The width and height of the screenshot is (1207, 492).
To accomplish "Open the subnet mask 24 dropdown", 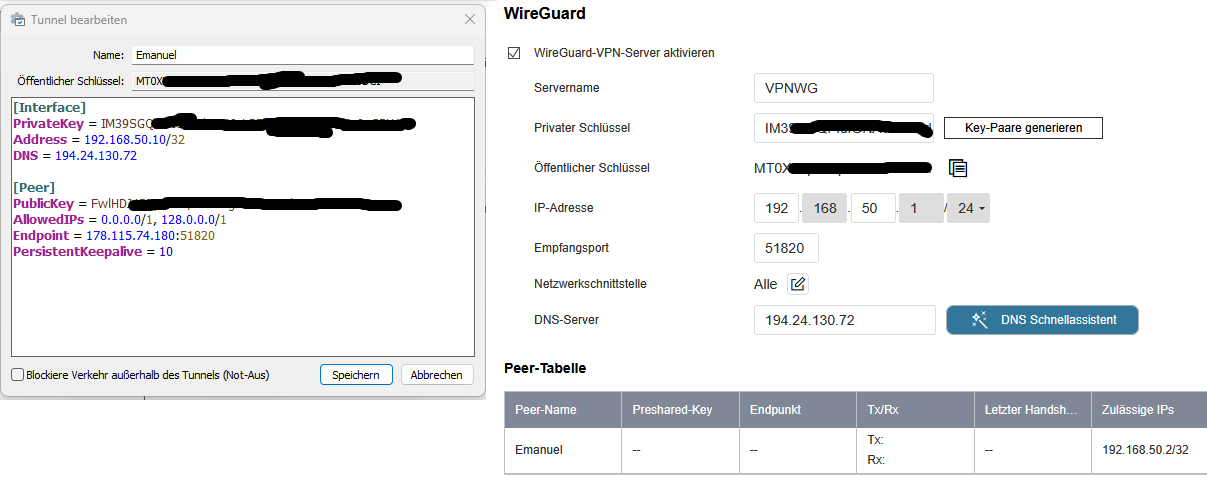I will click(968, 208).
